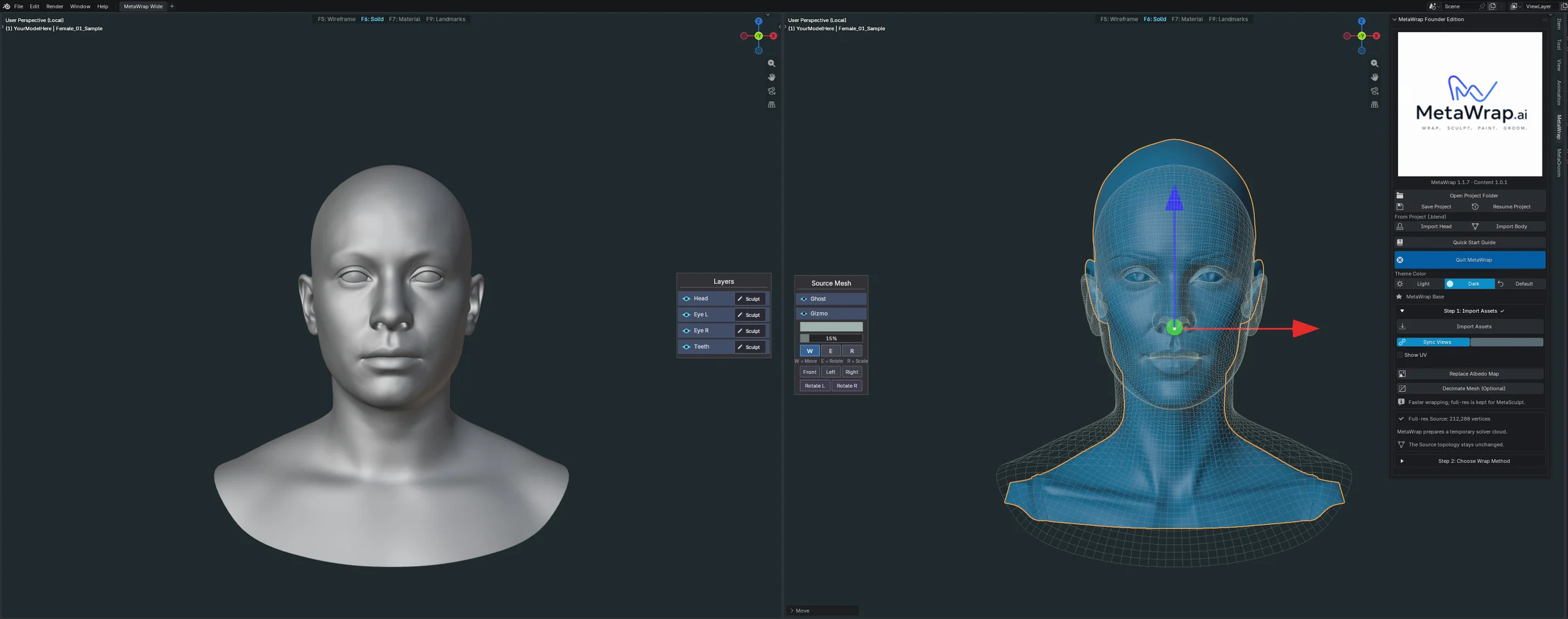This screenshot has width=1568, height=619.
Task: Click the download icon on Import Assets
Action: (x=1402, y=326)
